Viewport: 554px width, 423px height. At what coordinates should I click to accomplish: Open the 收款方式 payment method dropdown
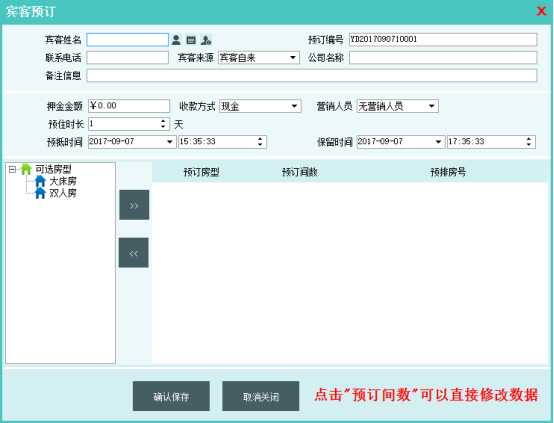point(294,106)
